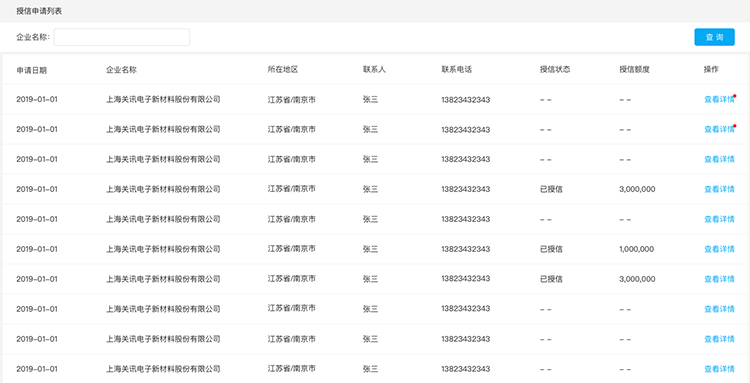Open 查看详情 link in the third row
Viewport: 750px width, 383px height.
point(719,159)
